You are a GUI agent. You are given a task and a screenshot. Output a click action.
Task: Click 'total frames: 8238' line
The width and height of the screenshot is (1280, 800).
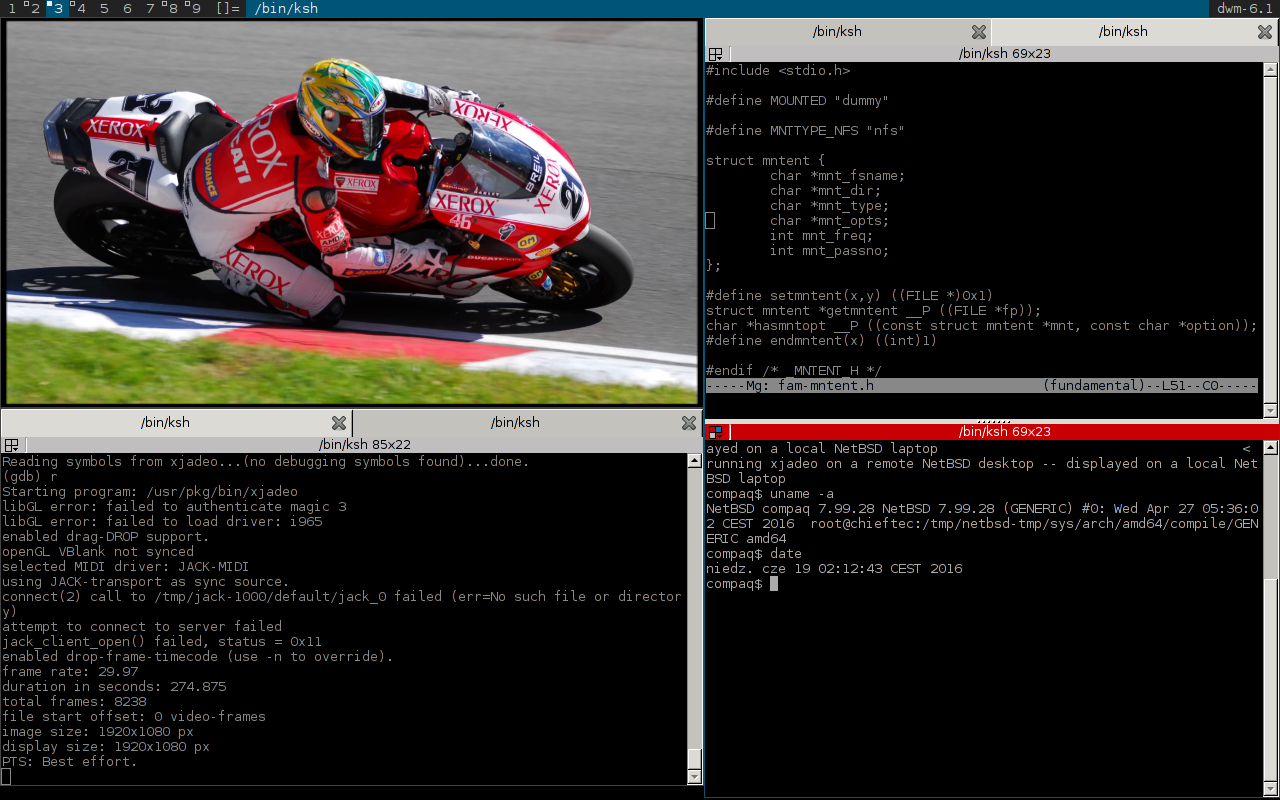coord(78,701)
